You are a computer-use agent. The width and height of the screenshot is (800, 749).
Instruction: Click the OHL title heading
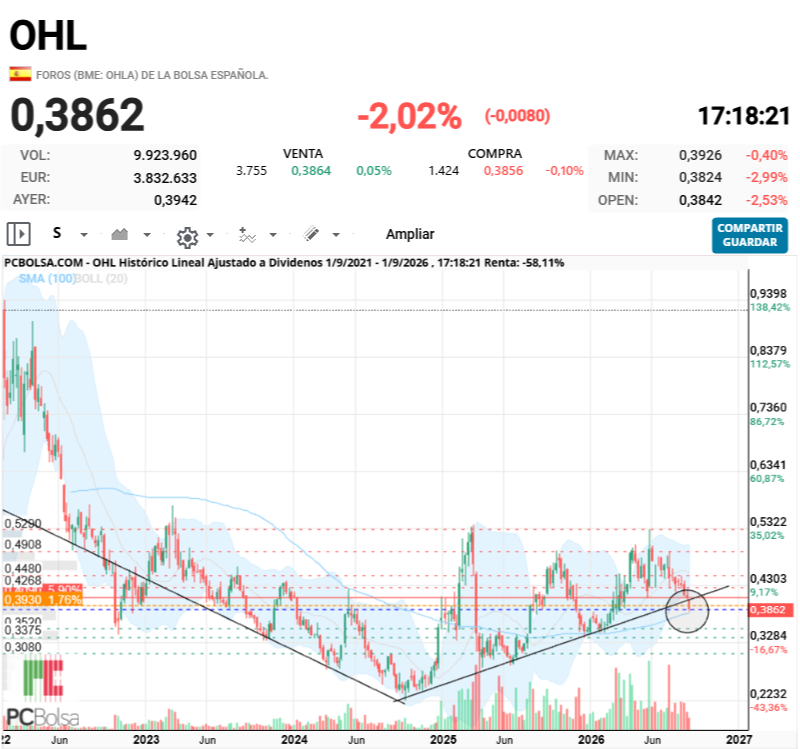[48, 35]
